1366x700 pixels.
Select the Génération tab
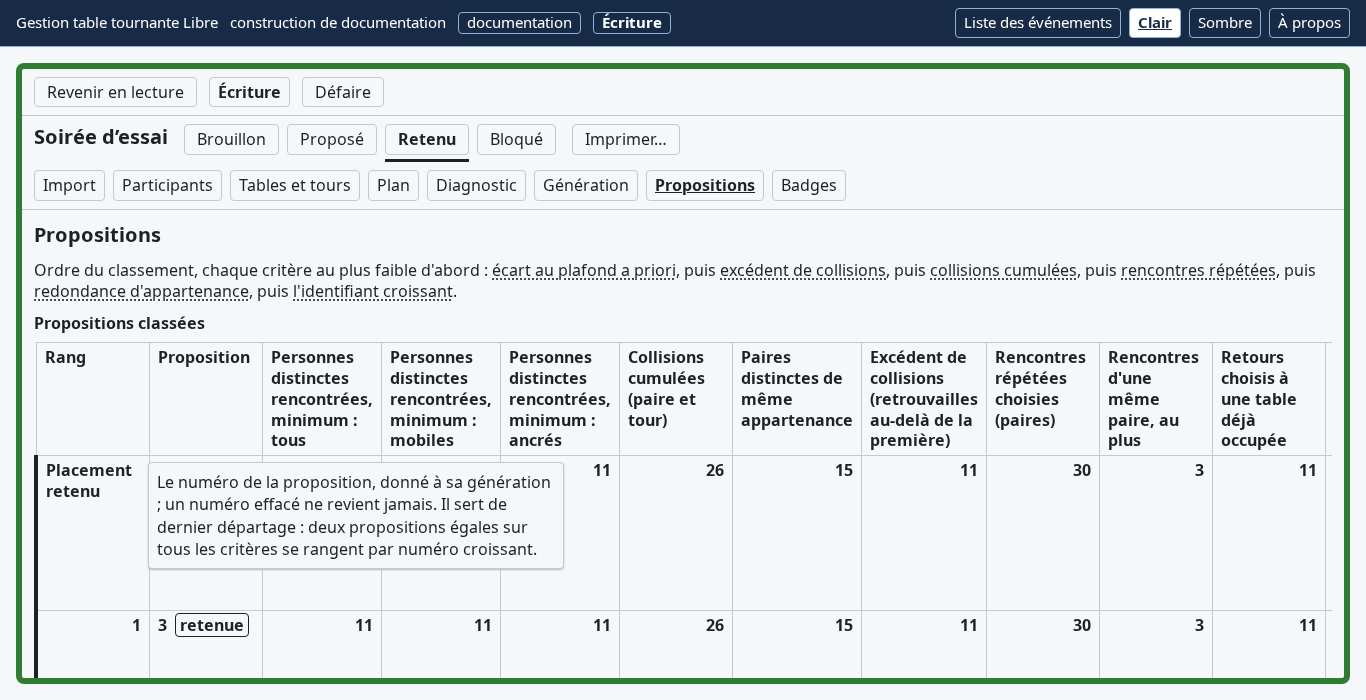point(586,185)
